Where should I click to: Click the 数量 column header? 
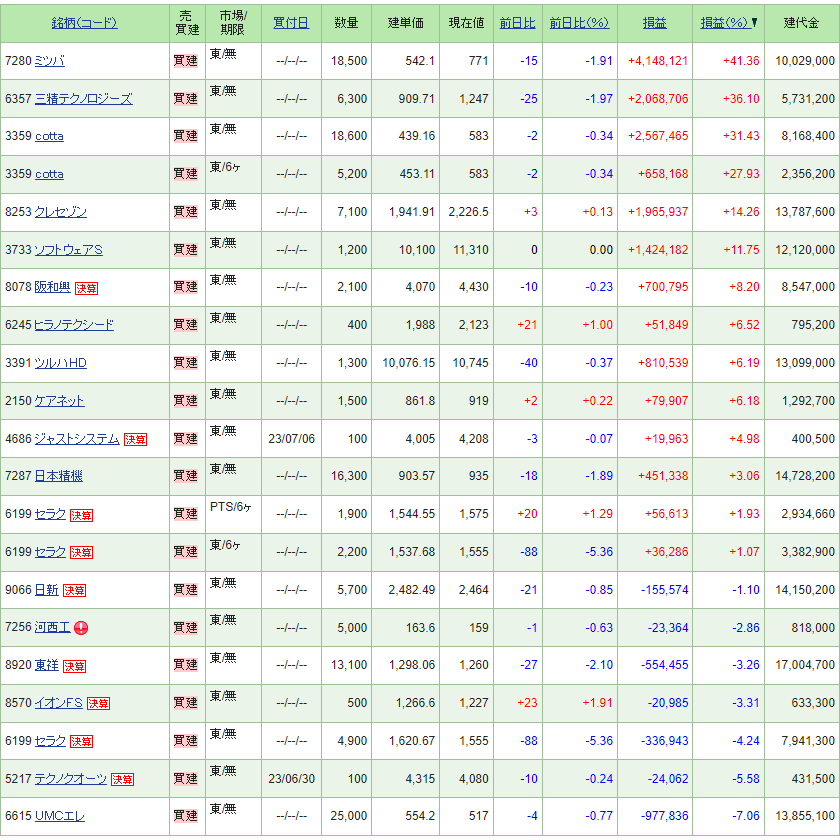coord(346,22)
